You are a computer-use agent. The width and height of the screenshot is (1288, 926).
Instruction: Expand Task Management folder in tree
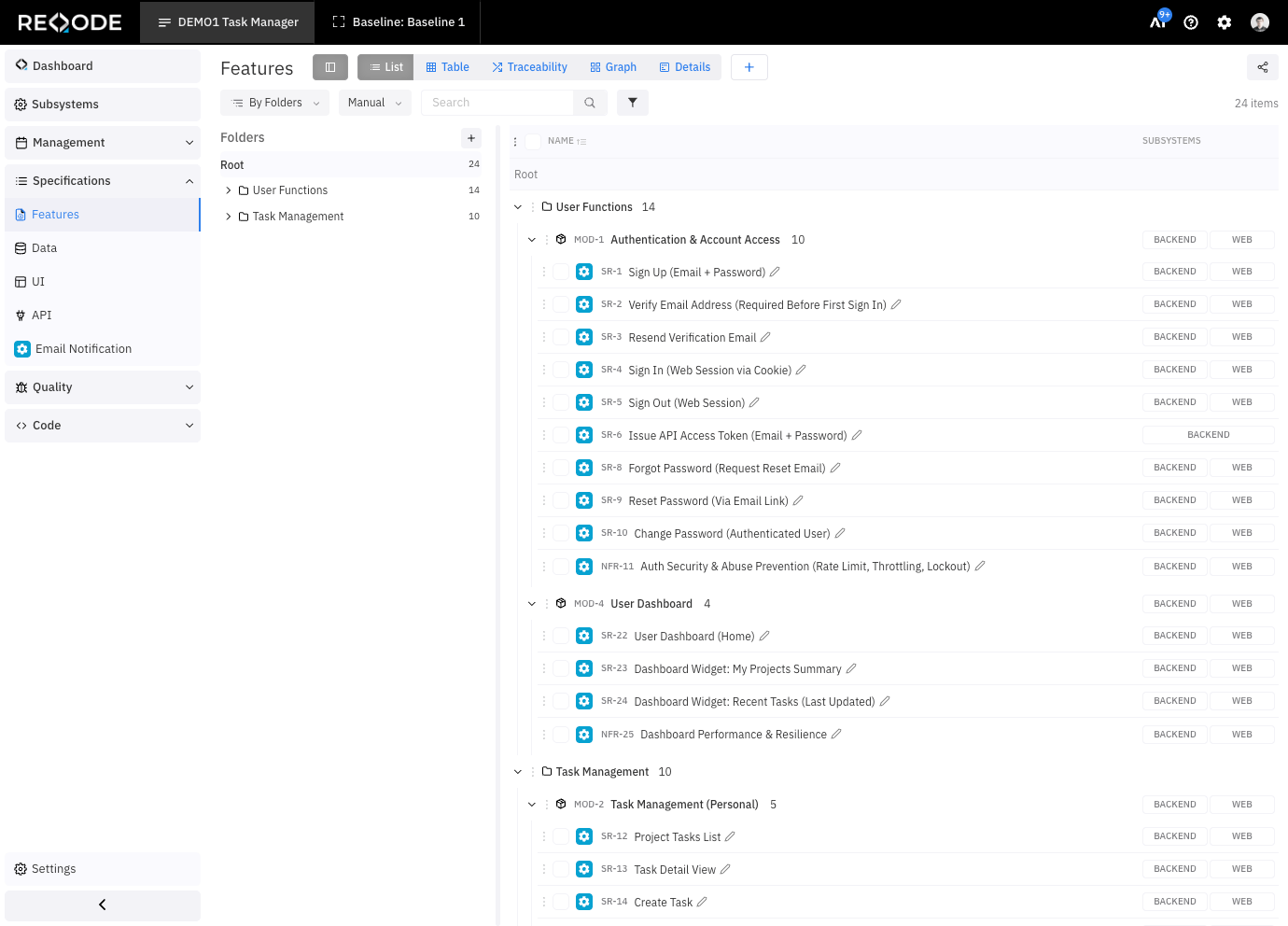pyautogui.click(x=229, y=217)
